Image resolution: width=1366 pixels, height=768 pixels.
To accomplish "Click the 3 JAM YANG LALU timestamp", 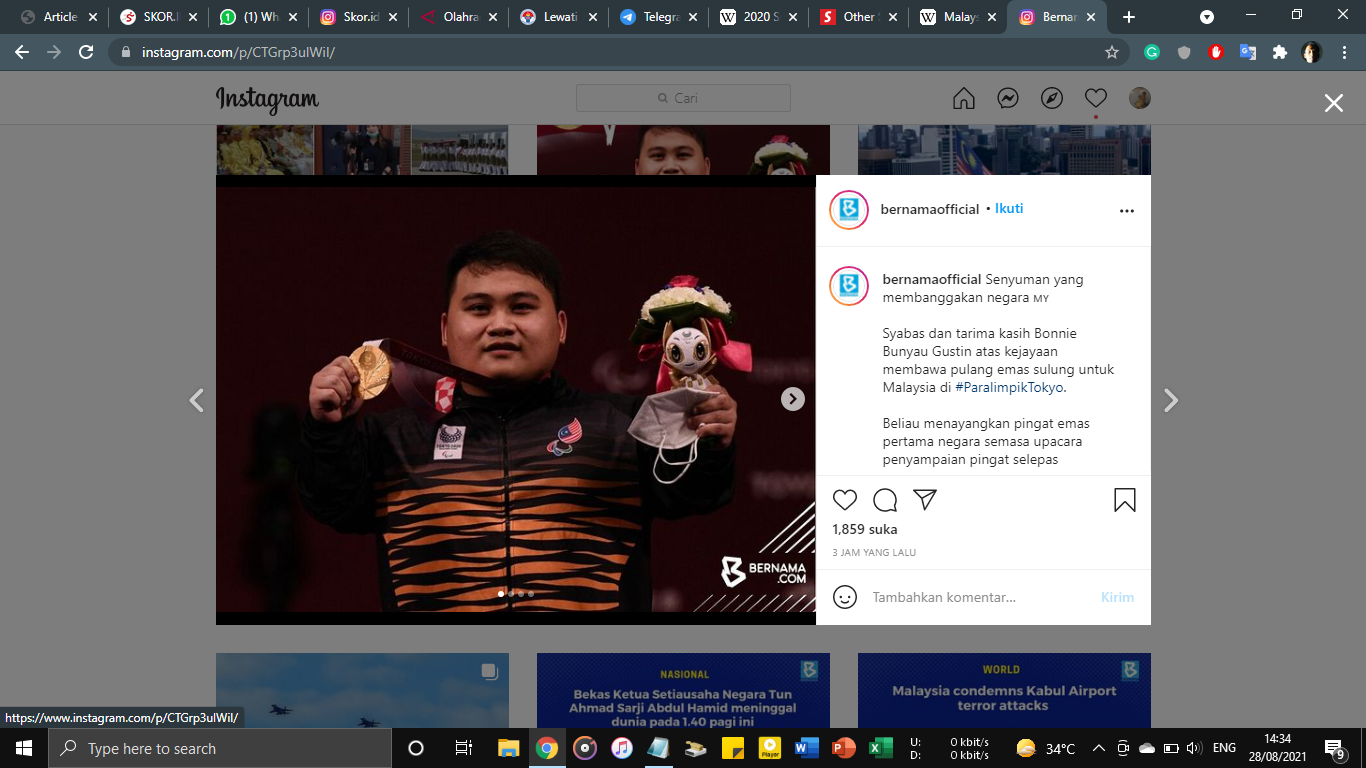I will click(874, 552).
